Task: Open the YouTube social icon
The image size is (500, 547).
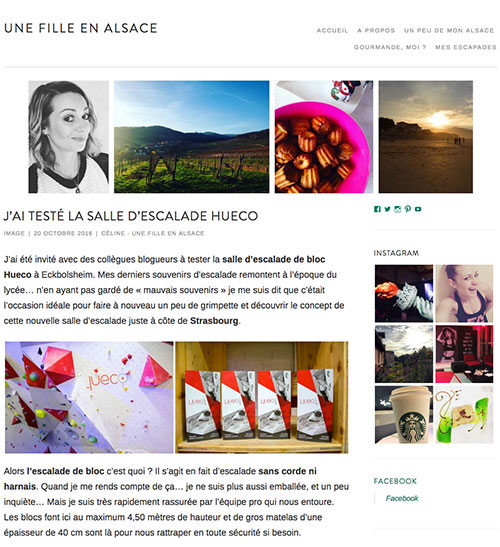Action: click(x=418, y=209)
